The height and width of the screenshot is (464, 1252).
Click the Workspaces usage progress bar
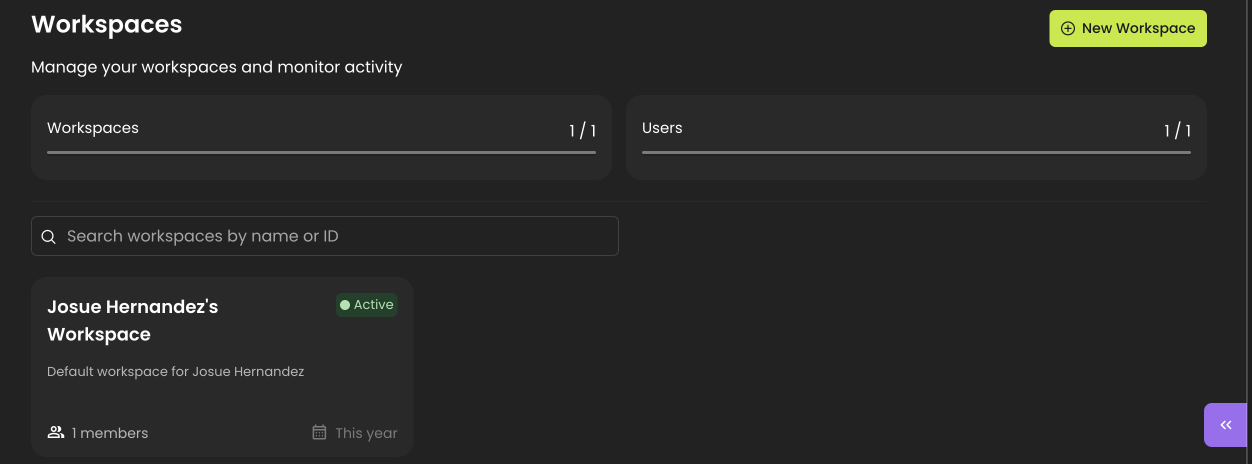click(321, 152)
